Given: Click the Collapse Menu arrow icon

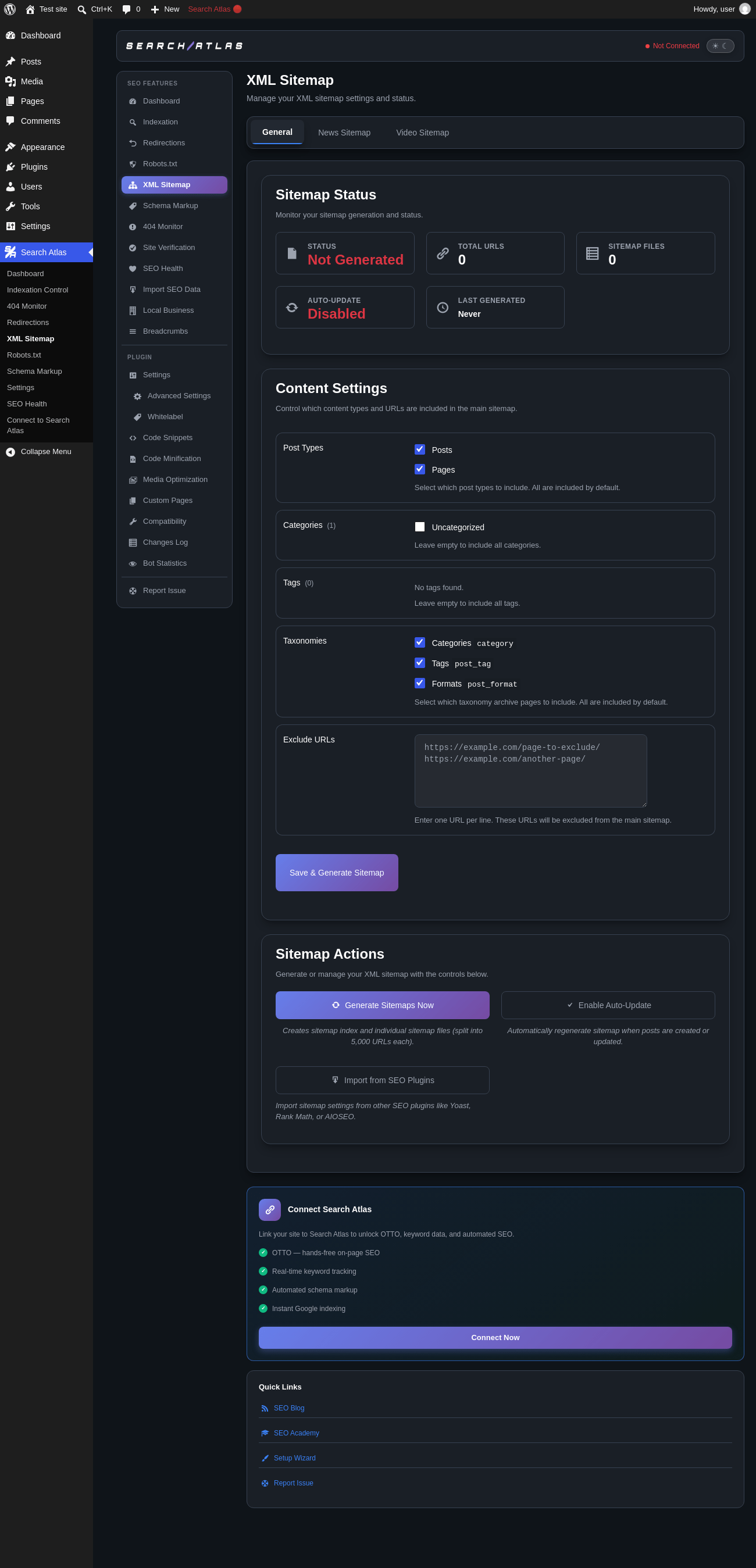Looking at the screenshot, I should click(x=10, y=452).
